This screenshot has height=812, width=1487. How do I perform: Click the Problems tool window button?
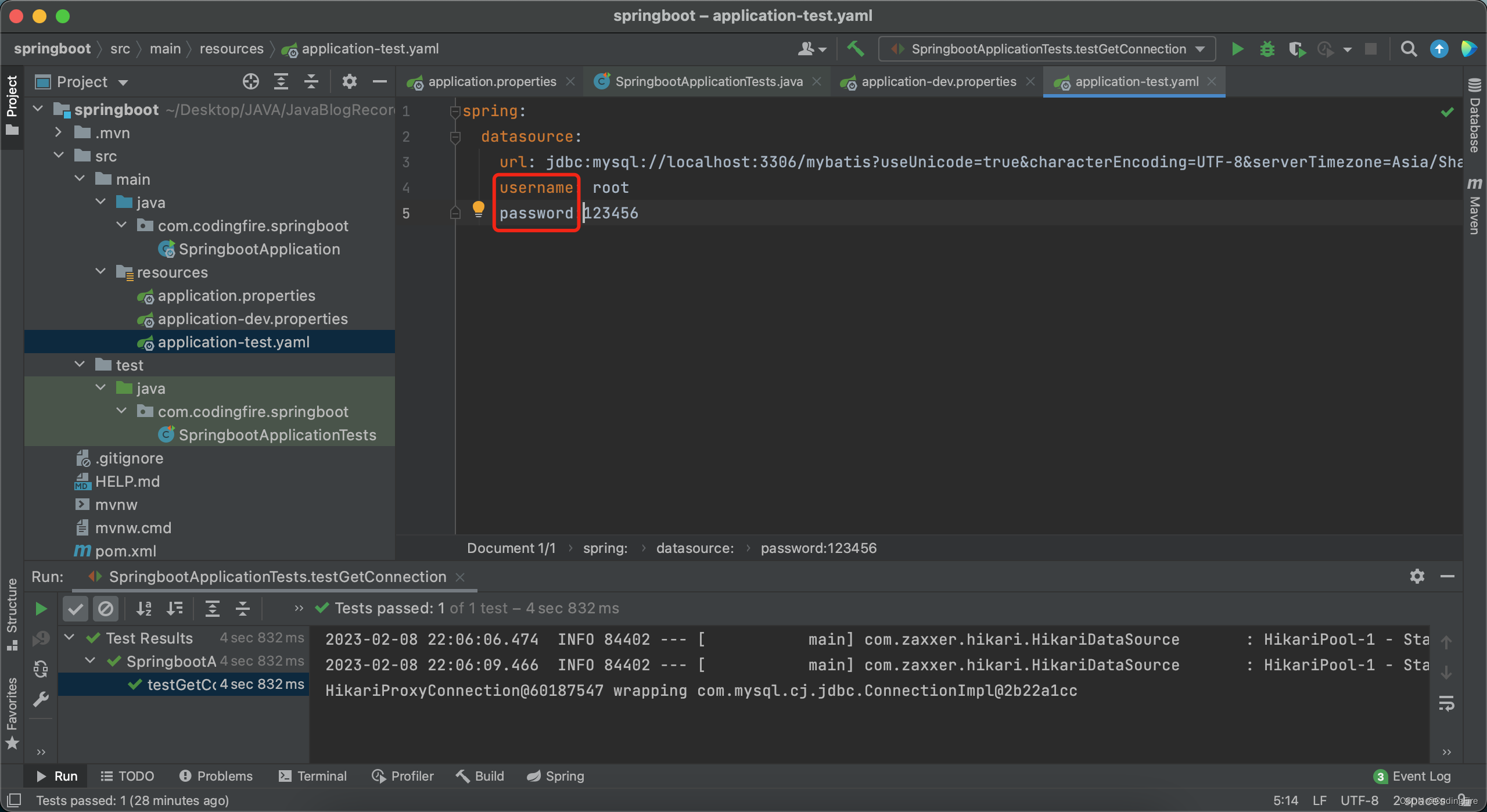tap(216, 776)
